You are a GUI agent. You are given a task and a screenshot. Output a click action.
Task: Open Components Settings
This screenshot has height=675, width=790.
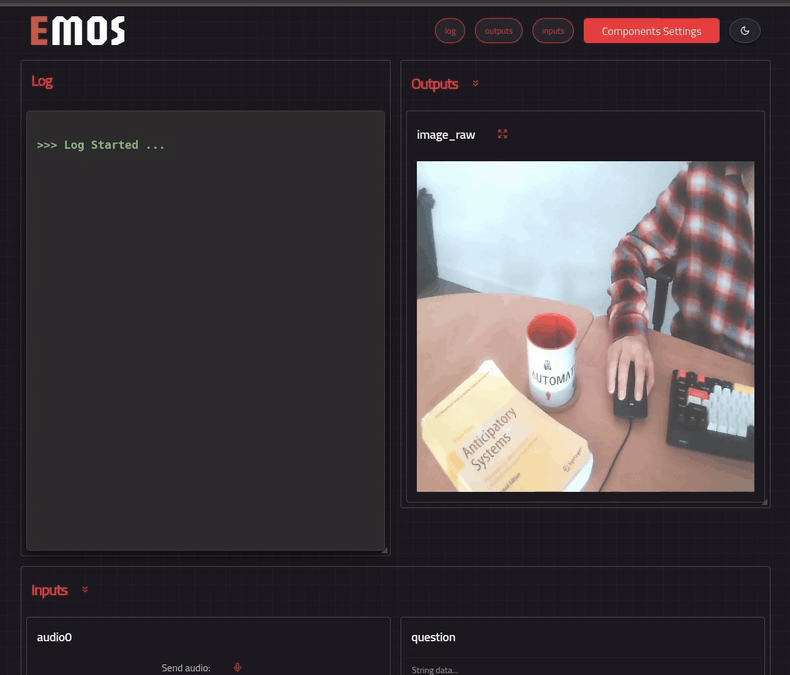click(651, 31)
